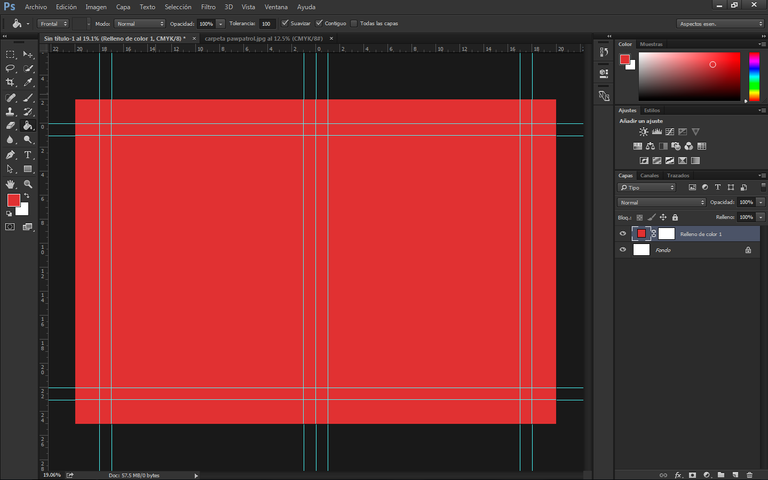Add an Invert adjustment
This screenshot has height=480, width=768.
(x=644, y=161)
